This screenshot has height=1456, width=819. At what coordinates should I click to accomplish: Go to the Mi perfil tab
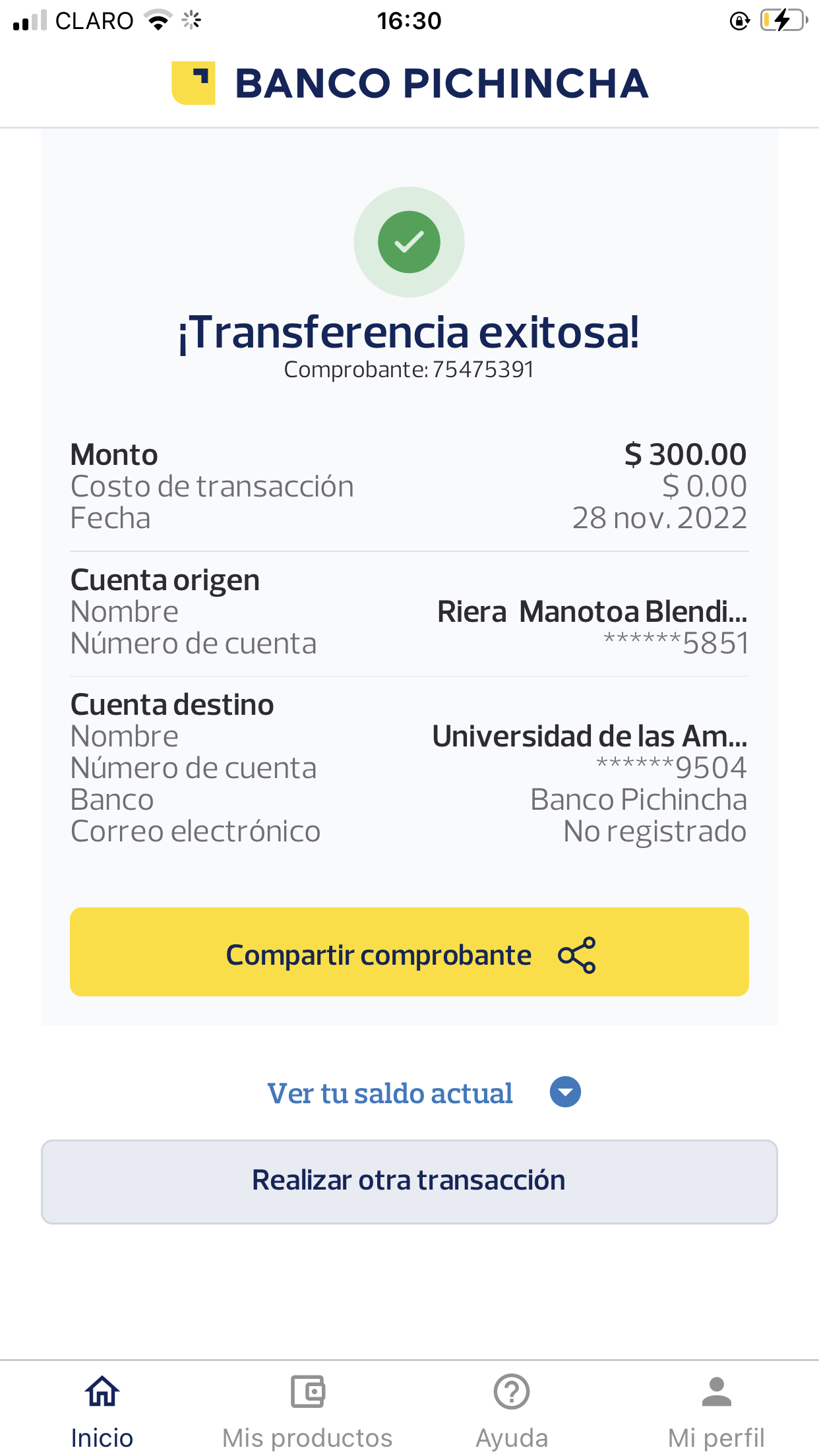tap(716, 1438)
